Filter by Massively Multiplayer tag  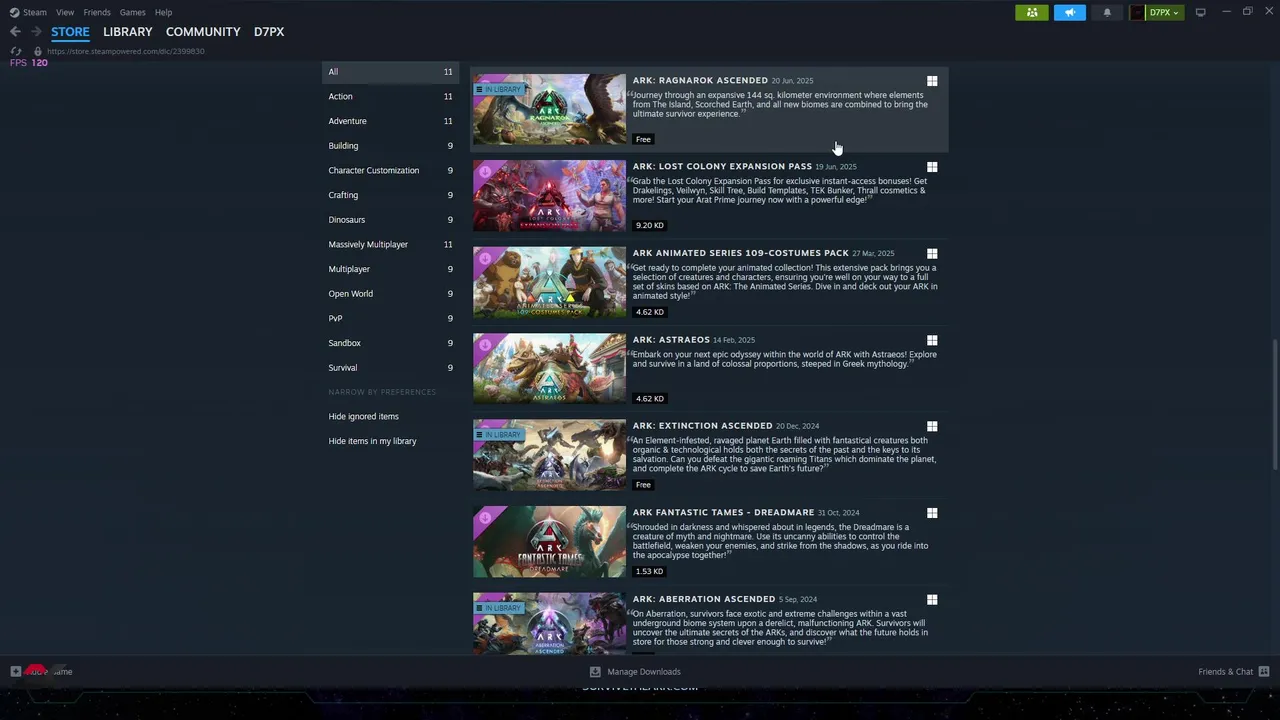coord(390,244)
